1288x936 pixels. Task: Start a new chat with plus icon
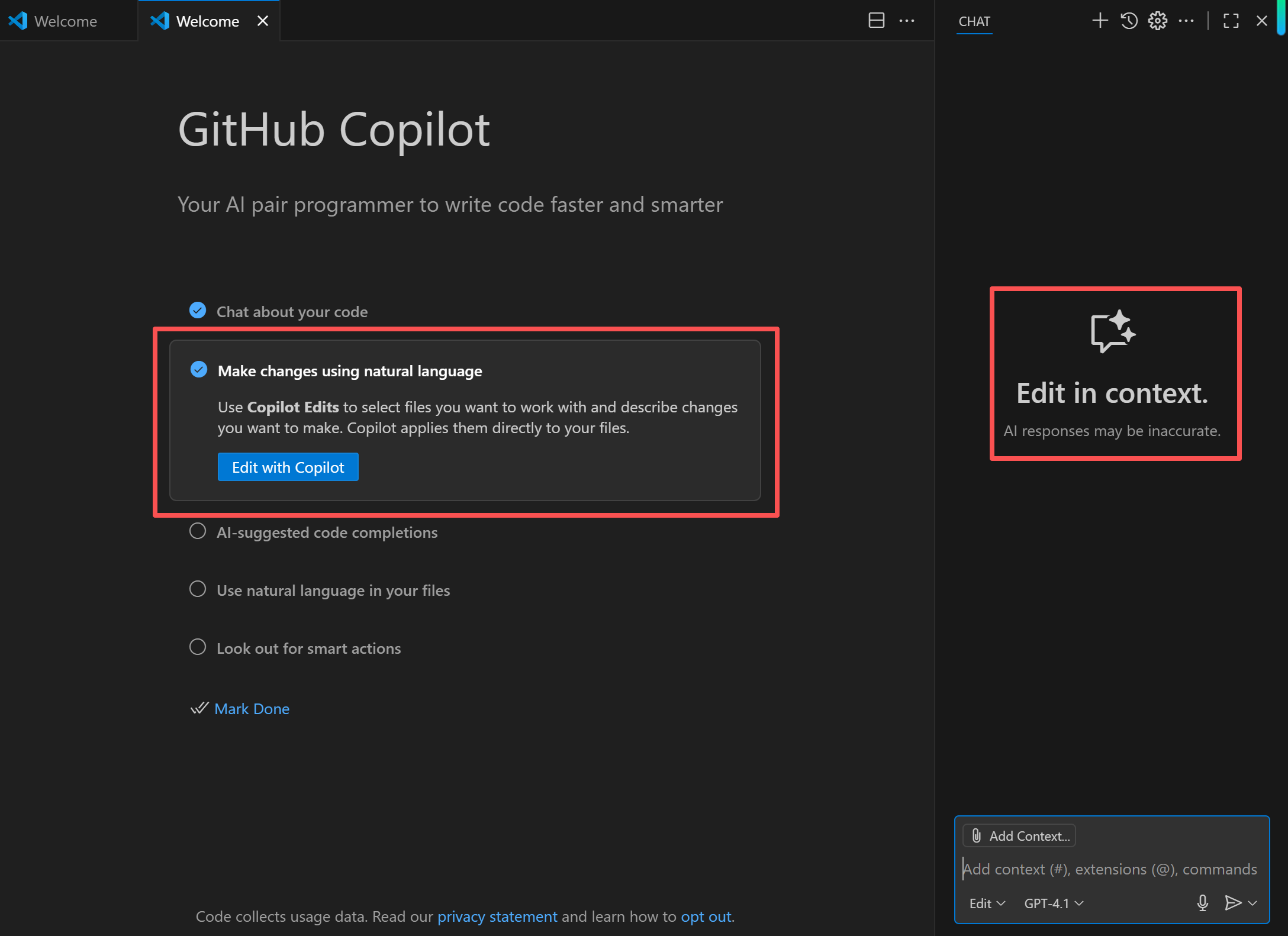click(x=1100, y=21)
